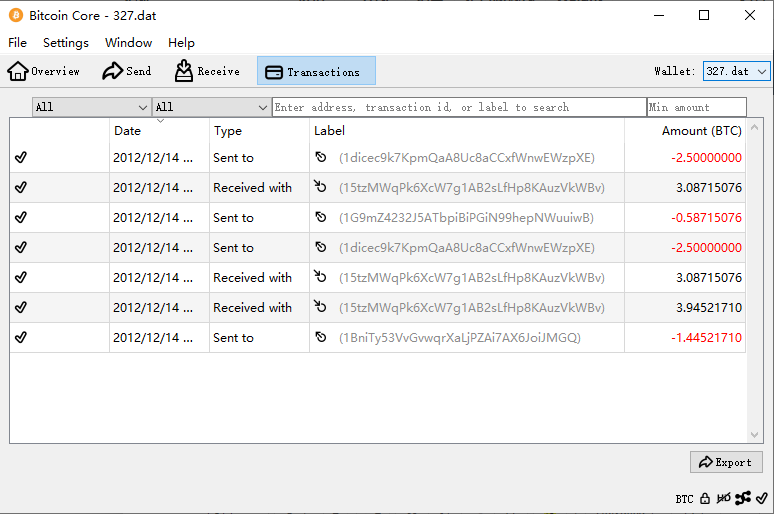This screenshot has width=774, height=514.
Task: Click the wallet encryption lock icon
Action: pos(705,498)
